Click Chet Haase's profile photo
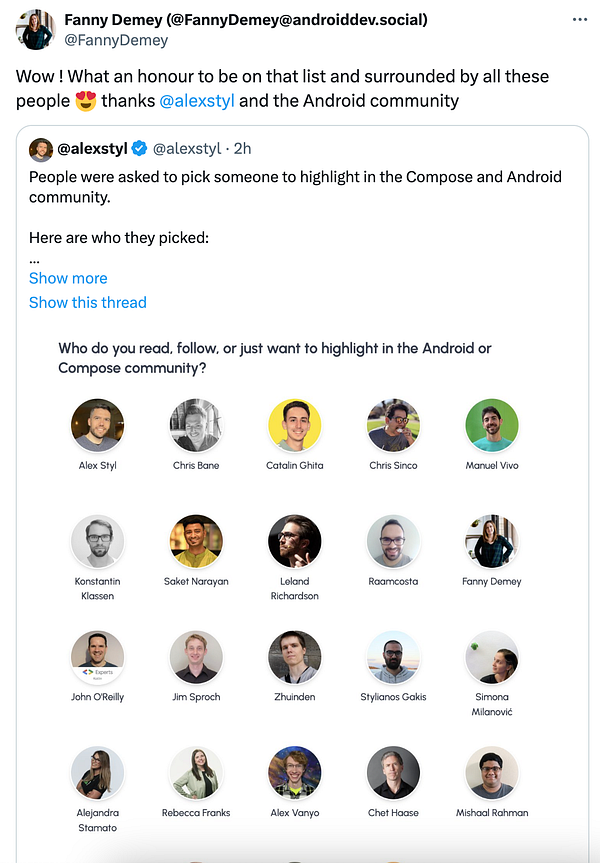 (393, 773)
